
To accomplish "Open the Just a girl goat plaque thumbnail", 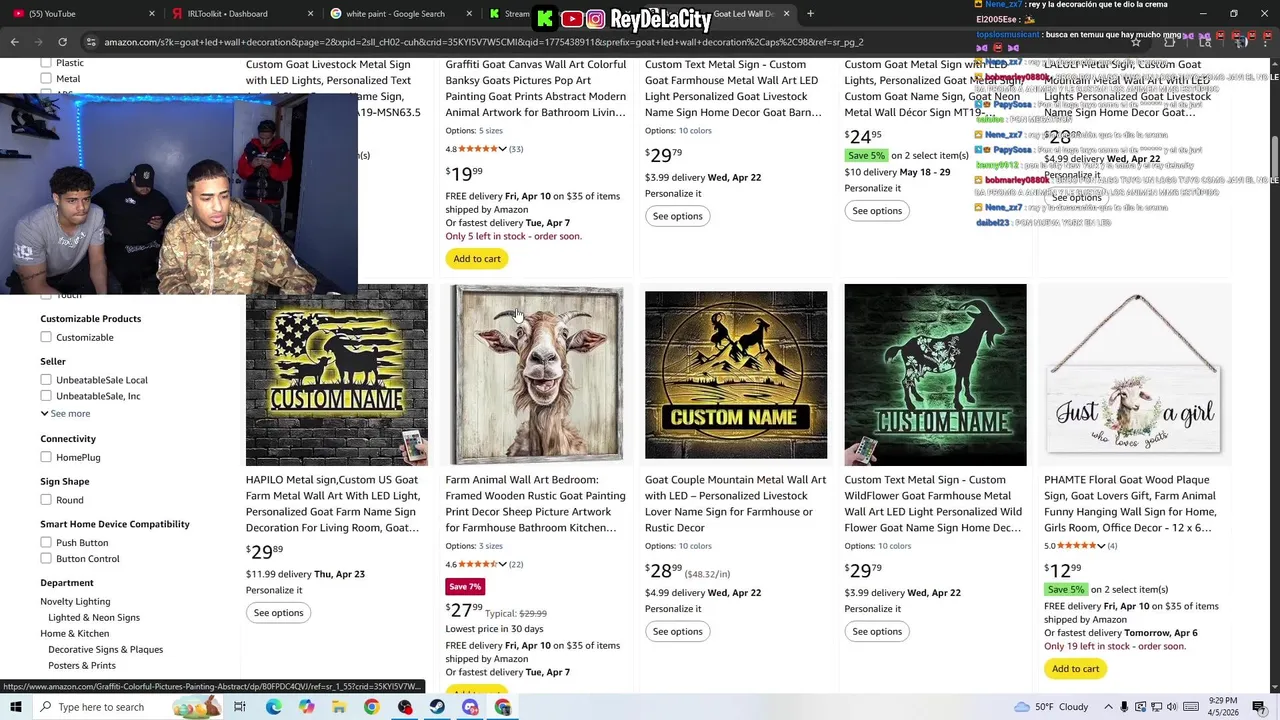I will pos(1135,375).
